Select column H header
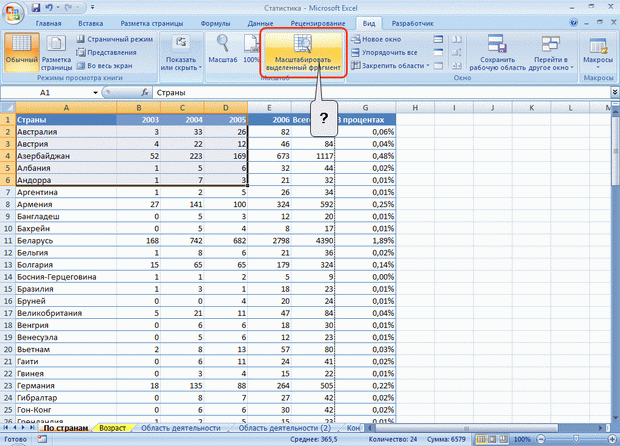This screenshot has height=446, width=620. tap(415, 108)
